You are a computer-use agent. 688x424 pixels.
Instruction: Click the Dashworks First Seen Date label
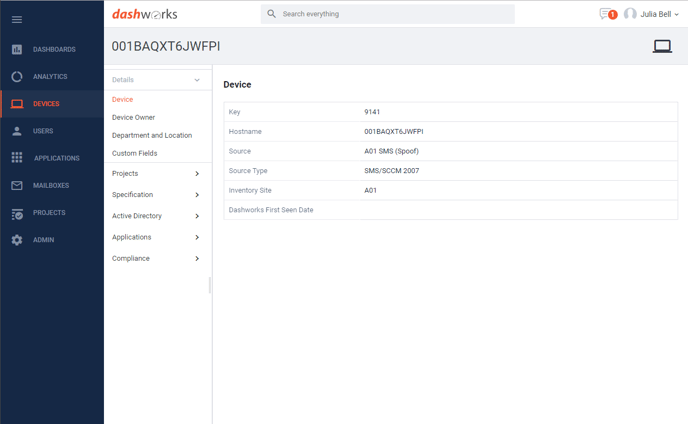tap(271, 210)
